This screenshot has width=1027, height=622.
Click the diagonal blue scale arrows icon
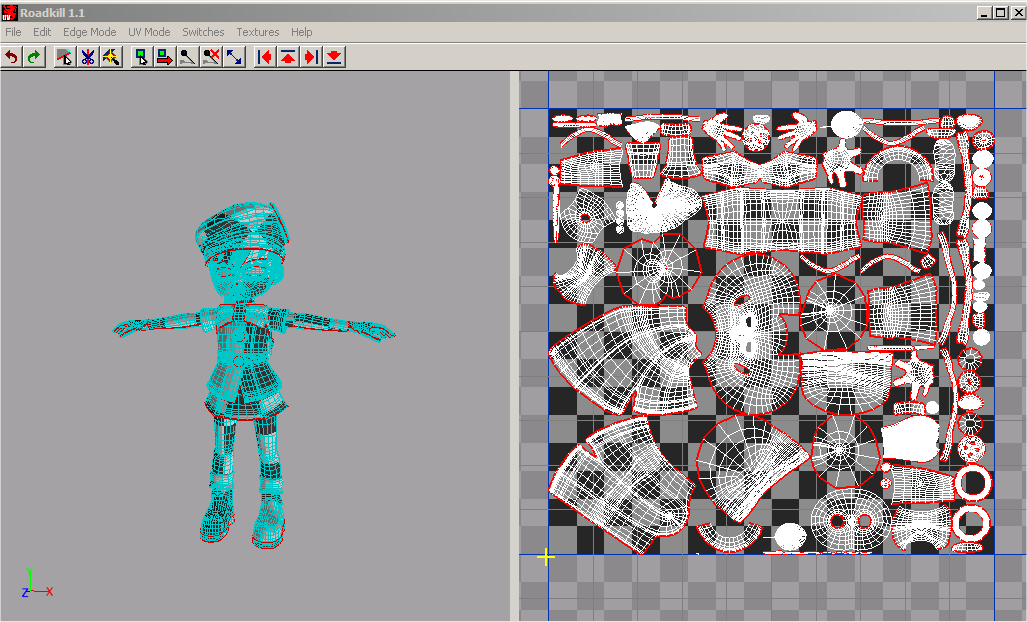[x=234, y=57]
